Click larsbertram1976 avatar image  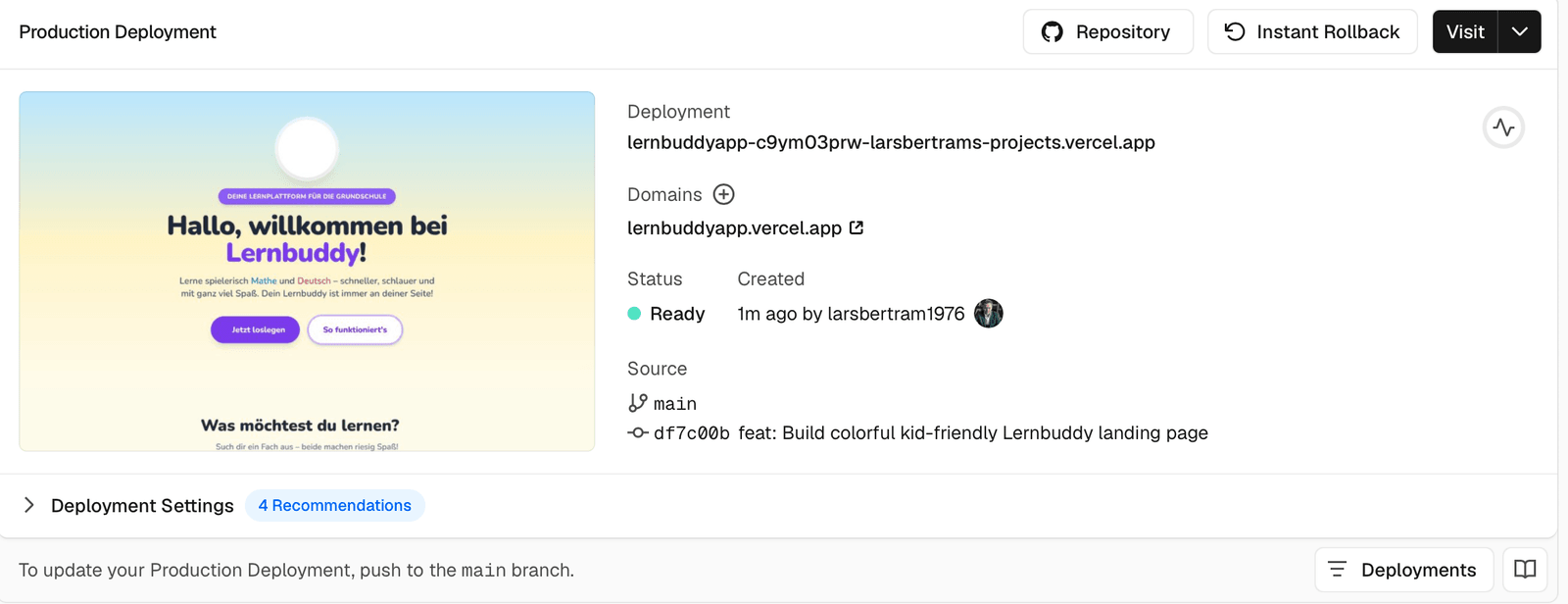[989, 314]
